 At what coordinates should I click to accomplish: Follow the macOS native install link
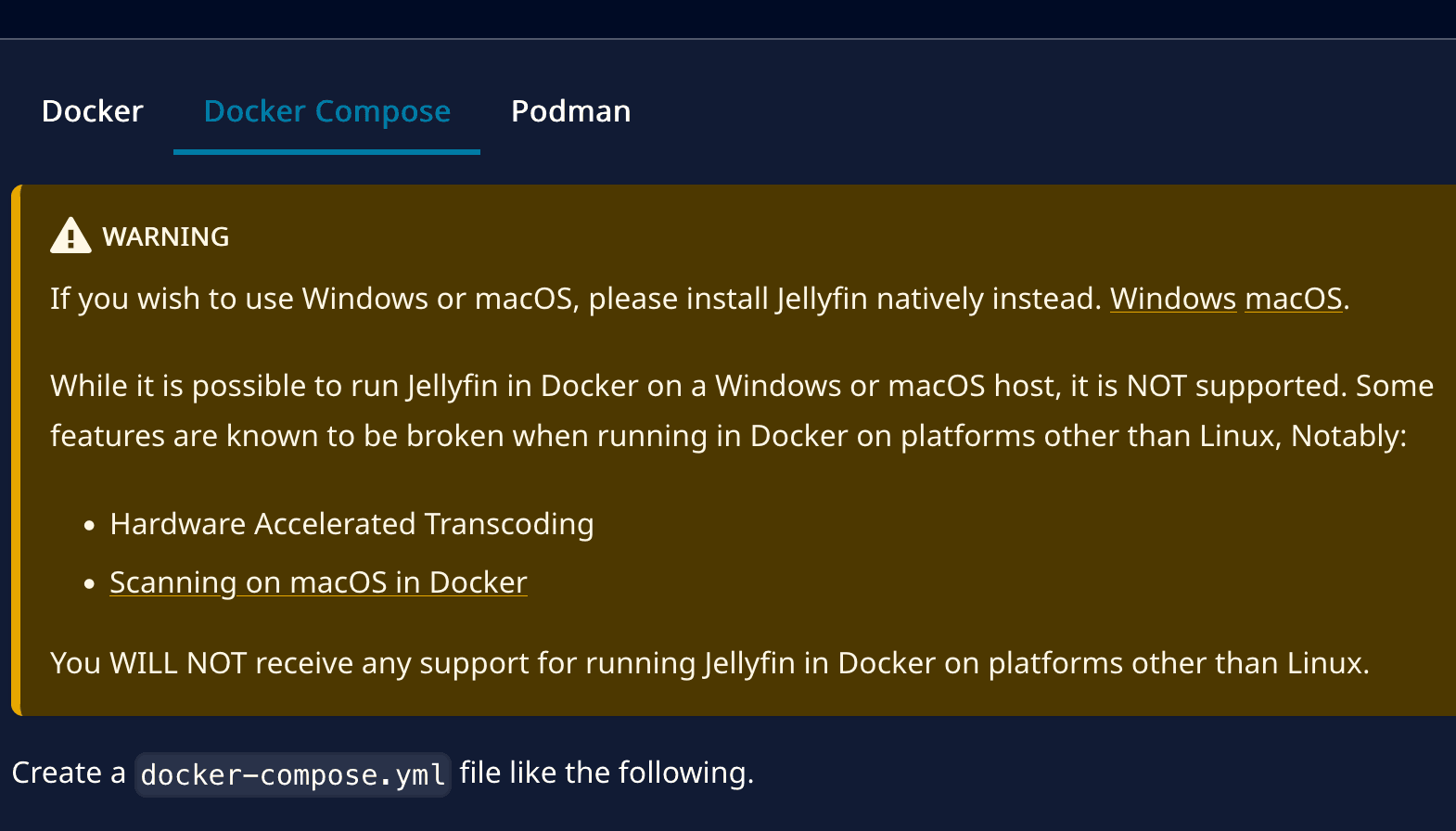pyautogui.click(x=1293, y=298)
